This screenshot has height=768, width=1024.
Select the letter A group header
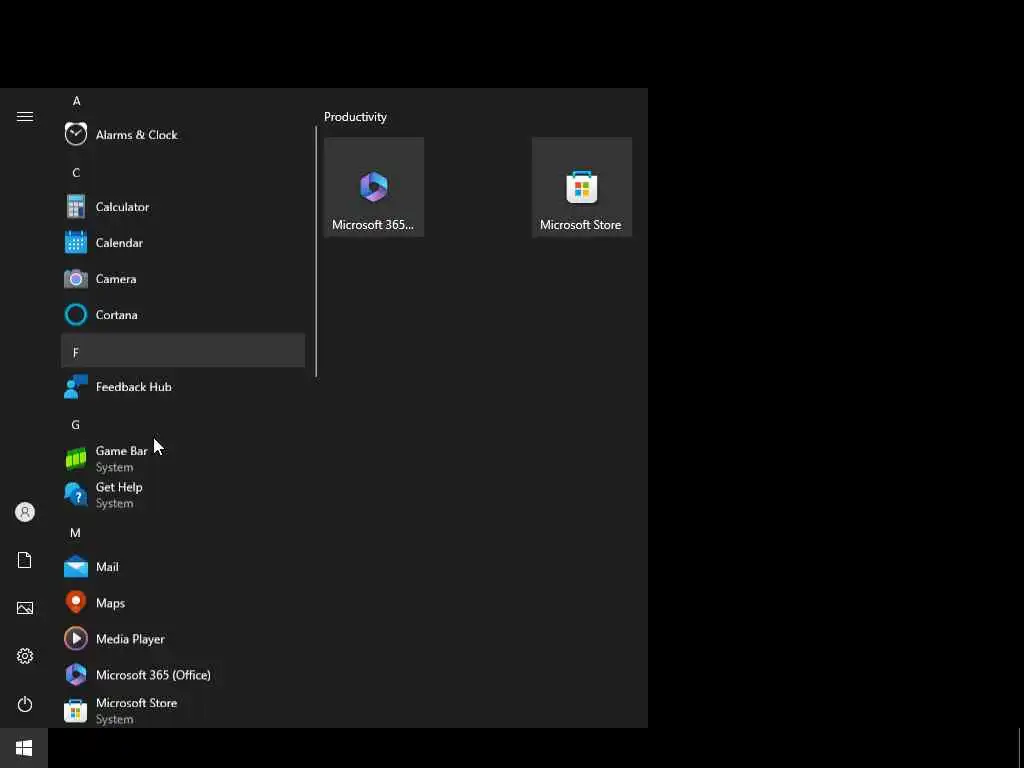76,101
